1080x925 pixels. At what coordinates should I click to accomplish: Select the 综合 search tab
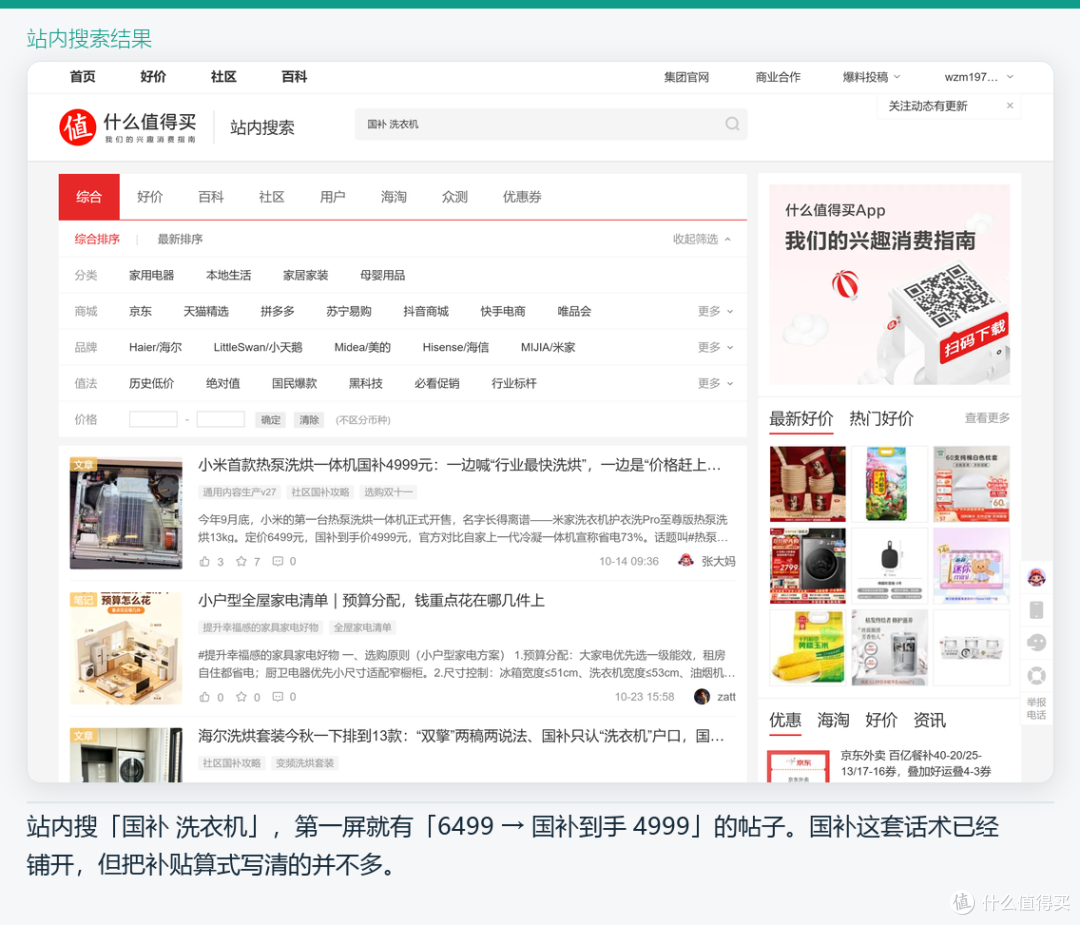[x=89, y=197]
